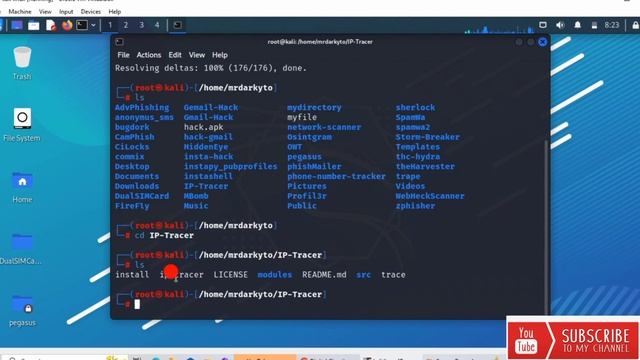Click the 'IP-Tracer' directory in listing

pos(206,186)
